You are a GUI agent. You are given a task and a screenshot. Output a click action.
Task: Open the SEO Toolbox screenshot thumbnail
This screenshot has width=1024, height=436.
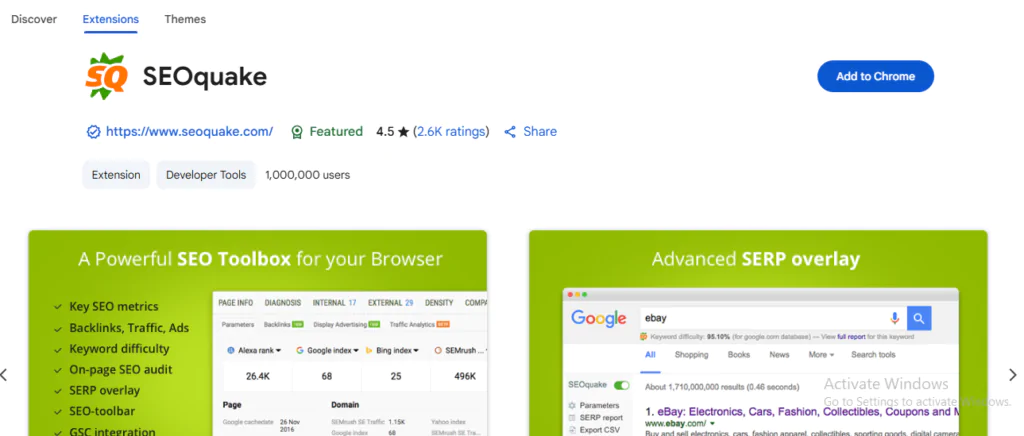(257, 333)
